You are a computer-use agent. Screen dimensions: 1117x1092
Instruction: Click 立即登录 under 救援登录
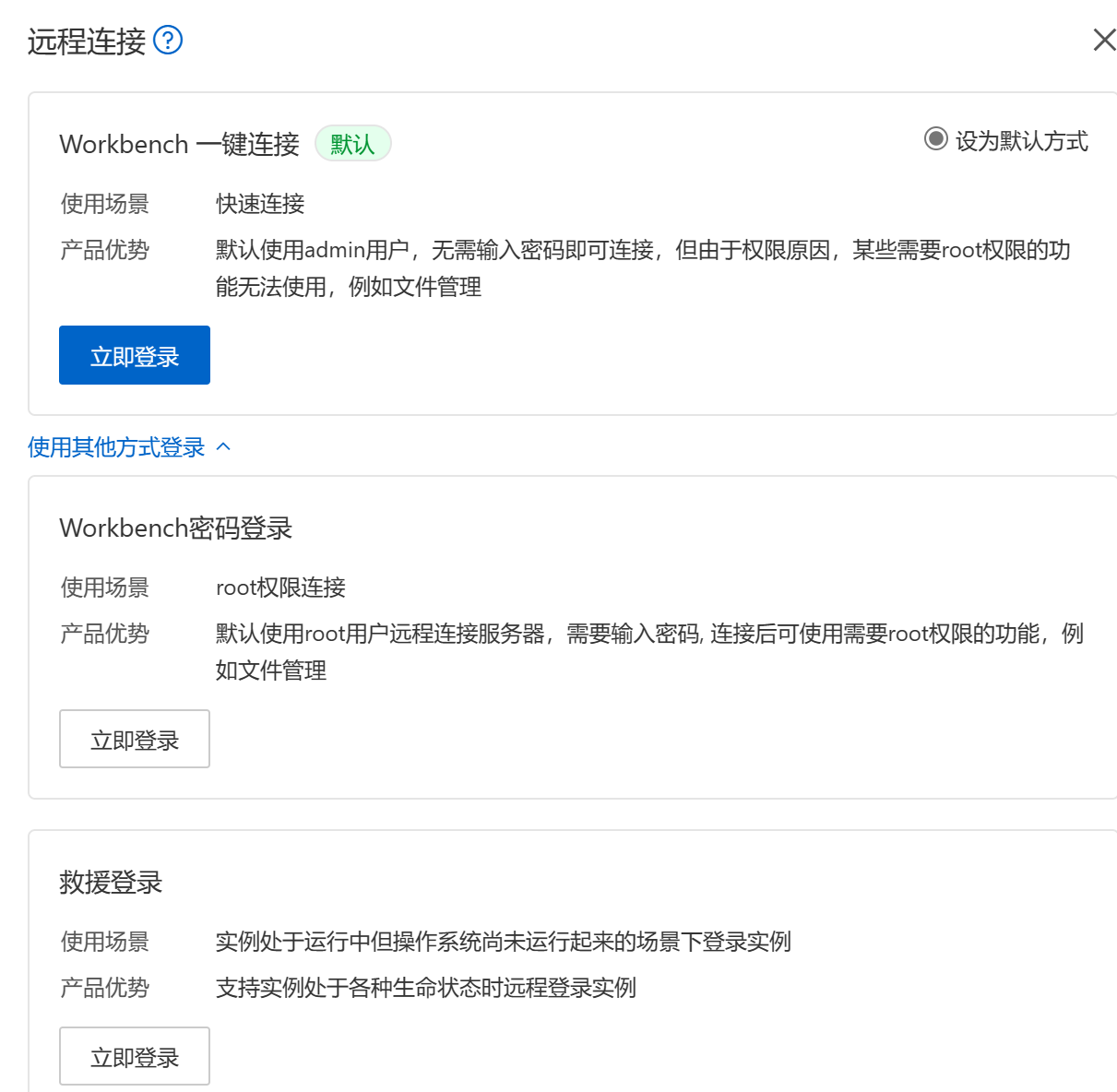click(135, 1056)
